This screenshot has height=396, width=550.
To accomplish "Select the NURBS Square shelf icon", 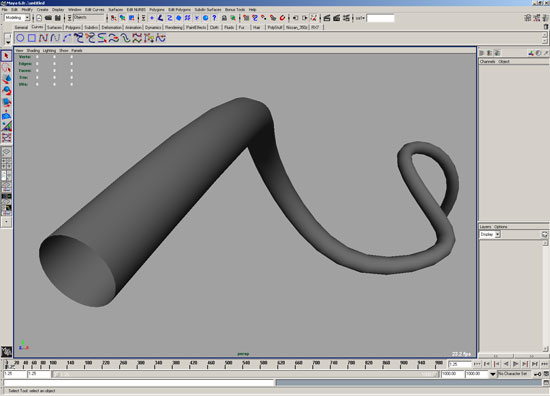I will (x=32, y=38).
